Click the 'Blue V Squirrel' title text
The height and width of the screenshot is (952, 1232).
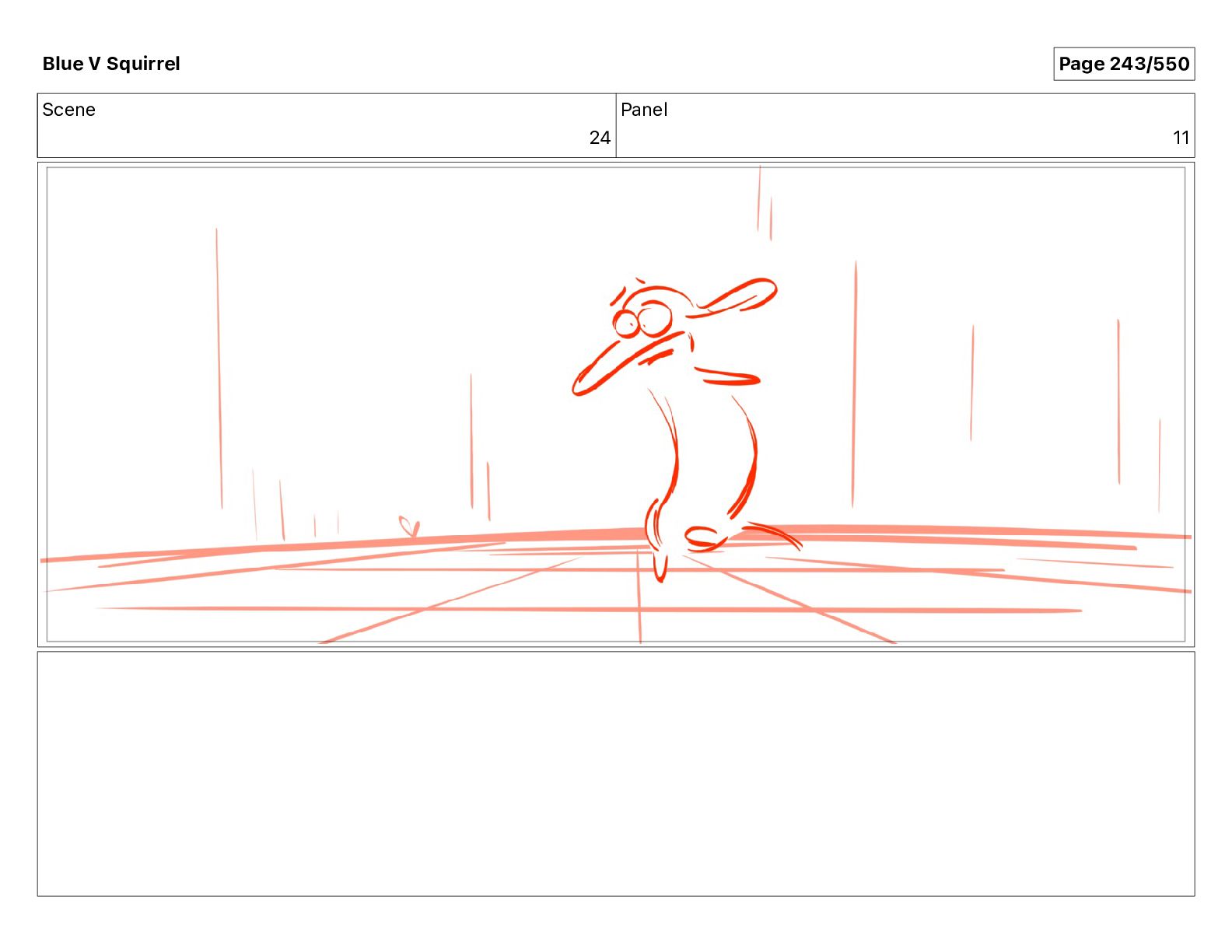coord(111,64)
